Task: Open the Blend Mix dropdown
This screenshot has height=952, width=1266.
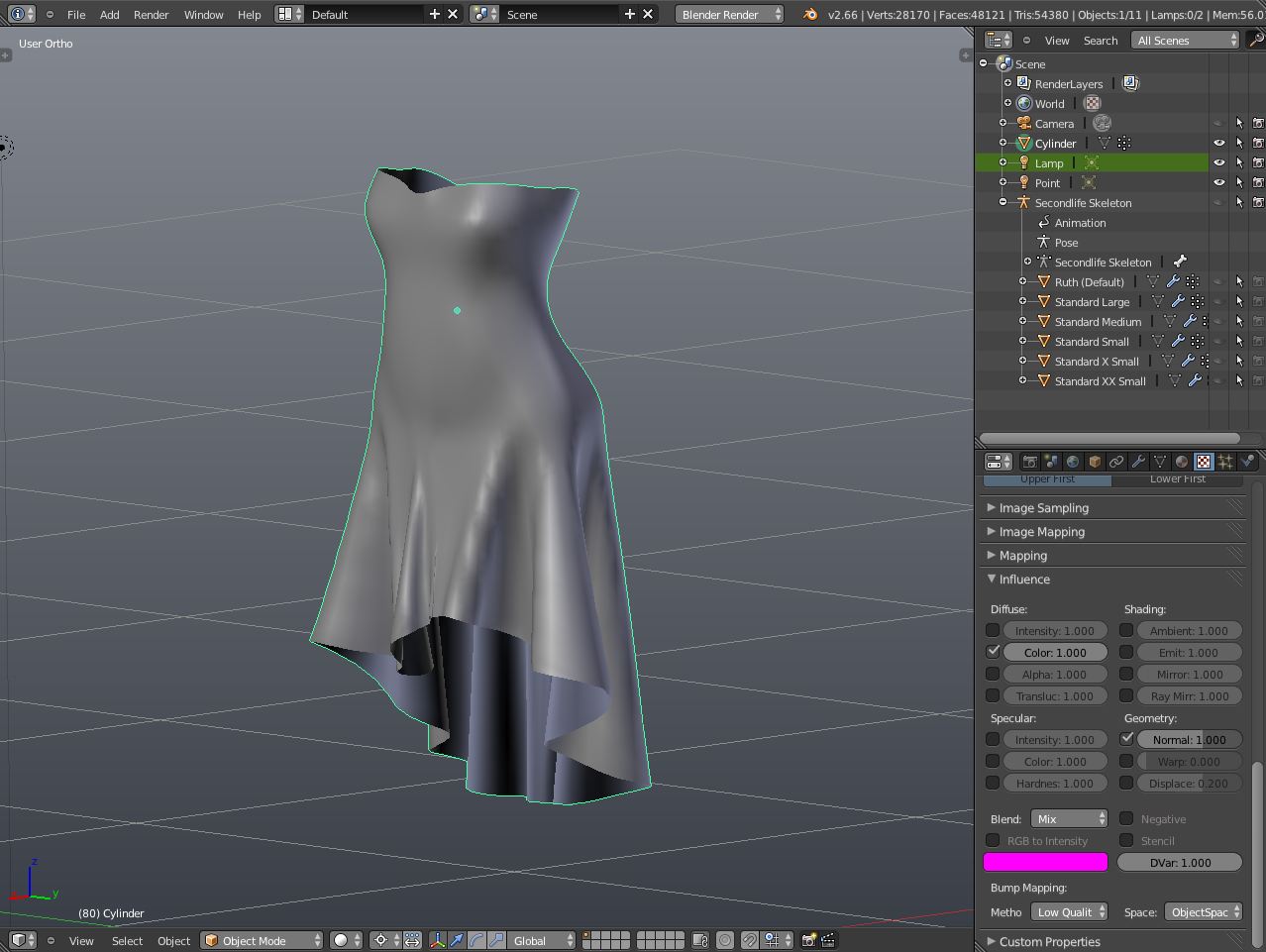Action: point(1070,819)
